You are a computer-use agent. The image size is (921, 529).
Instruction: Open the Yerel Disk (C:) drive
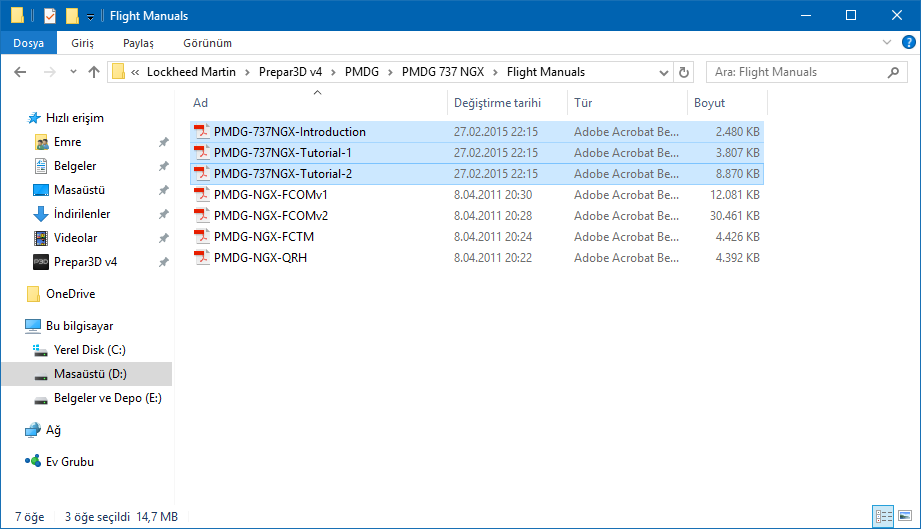tap(89, 350)
